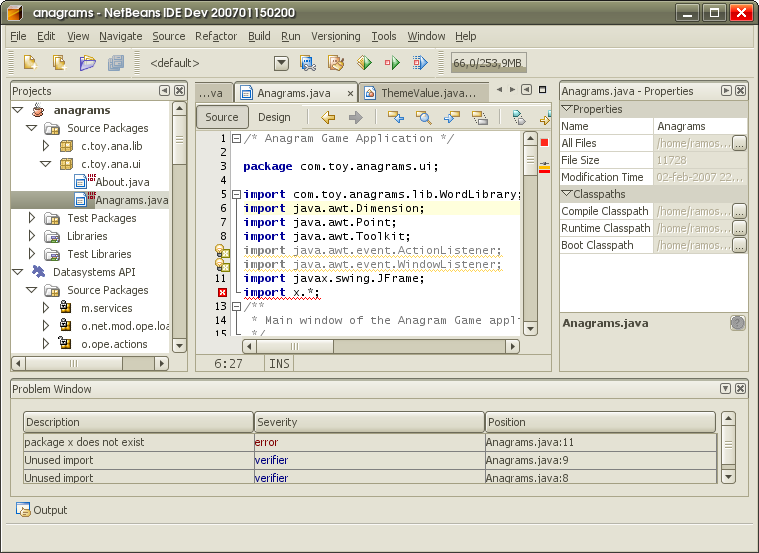
Task: Click the Datasystems API puzzle icon
Action: [38, 272]
